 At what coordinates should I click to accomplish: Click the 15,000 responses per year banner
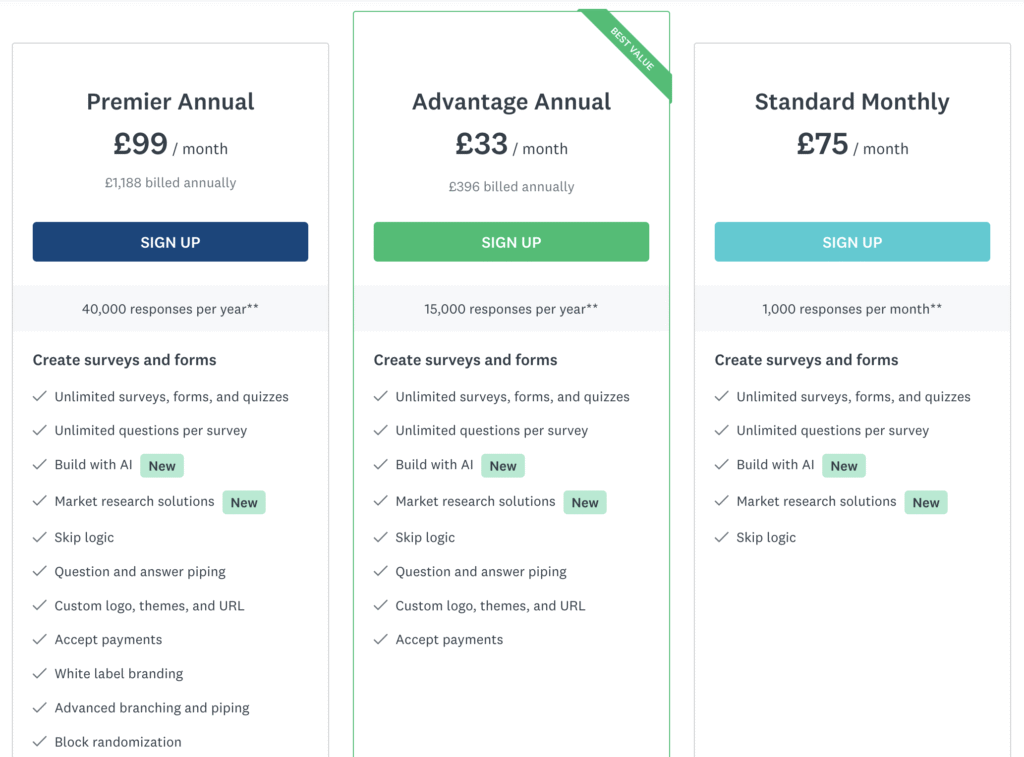[x=511, y=309]
